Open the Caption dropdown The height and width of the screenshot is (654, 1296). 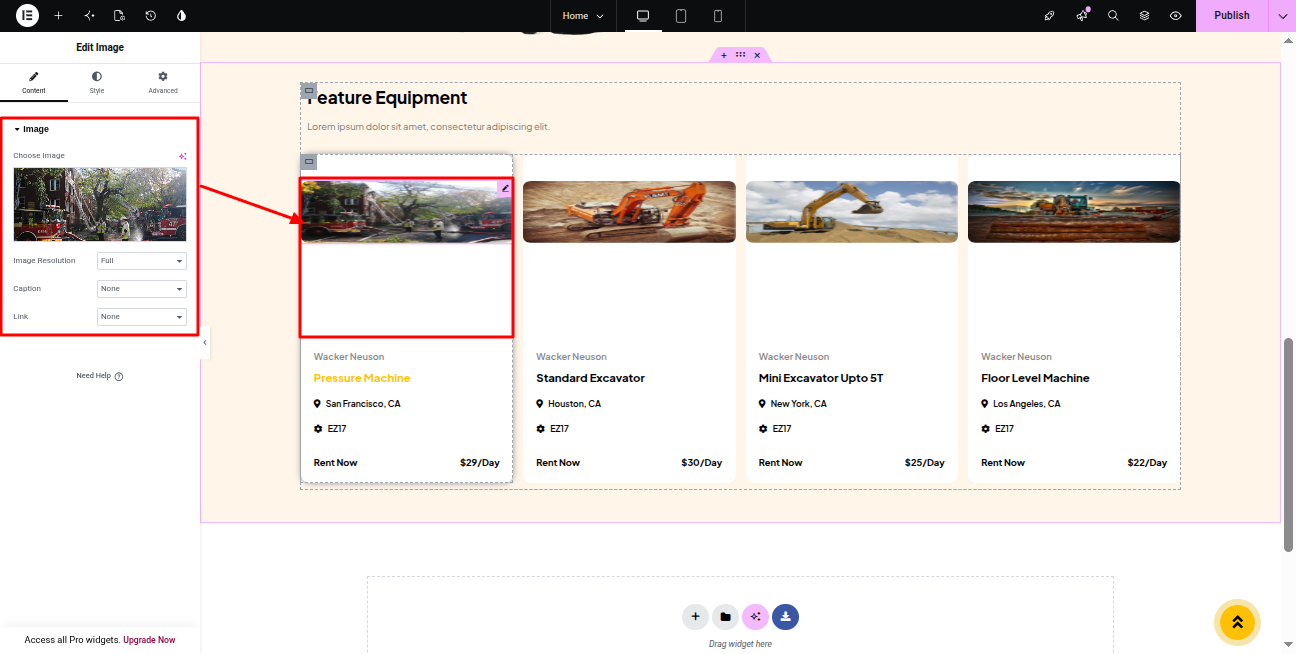click(142, 289)
